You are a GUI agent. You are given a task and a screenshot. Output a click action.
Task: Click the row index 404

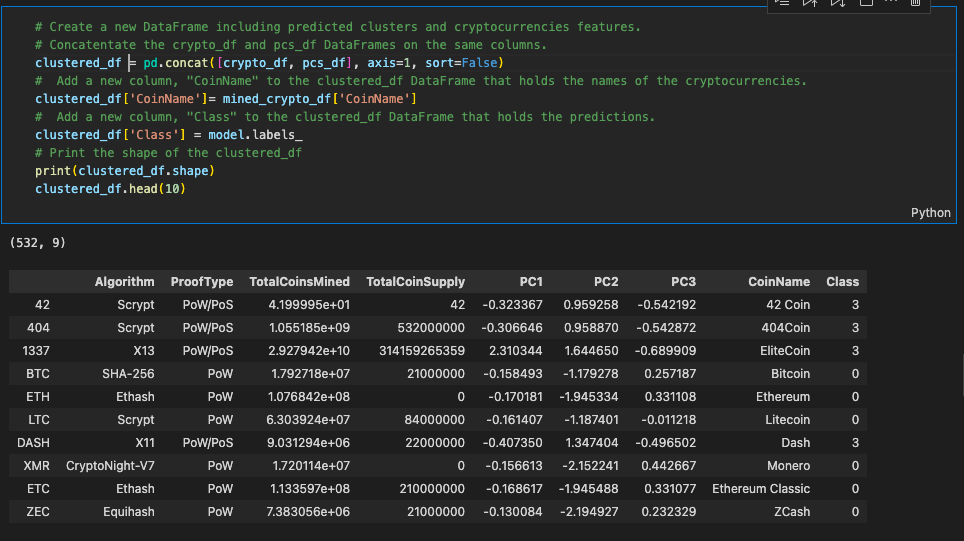coord(38,328)
